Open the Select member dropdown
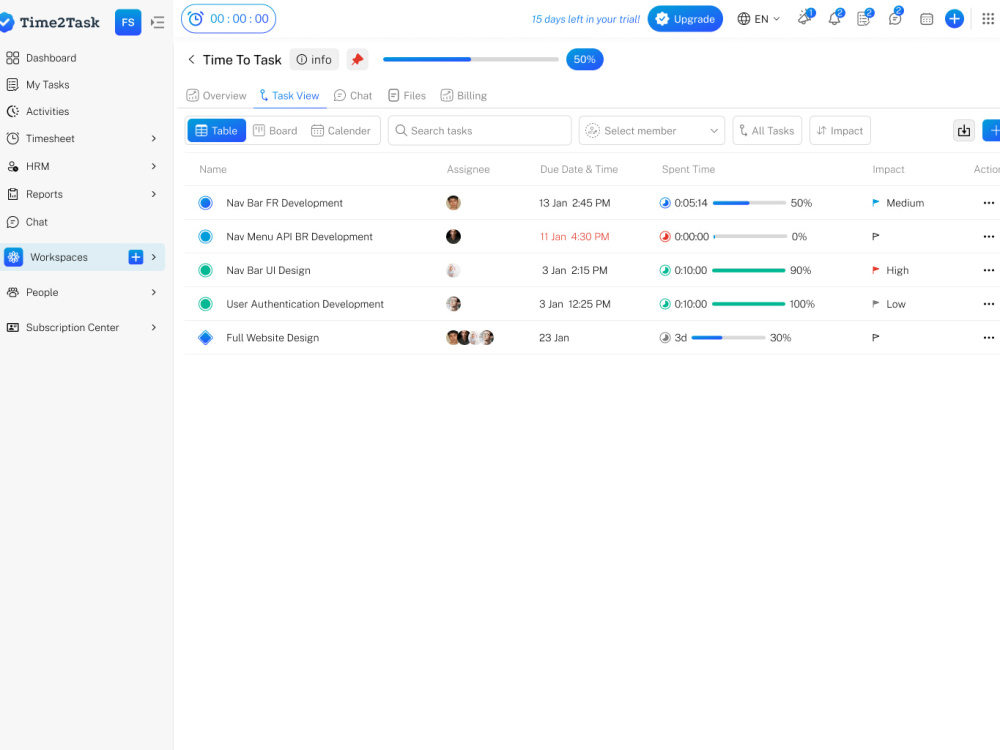The image size is (1000, 750). coord(652,131)
